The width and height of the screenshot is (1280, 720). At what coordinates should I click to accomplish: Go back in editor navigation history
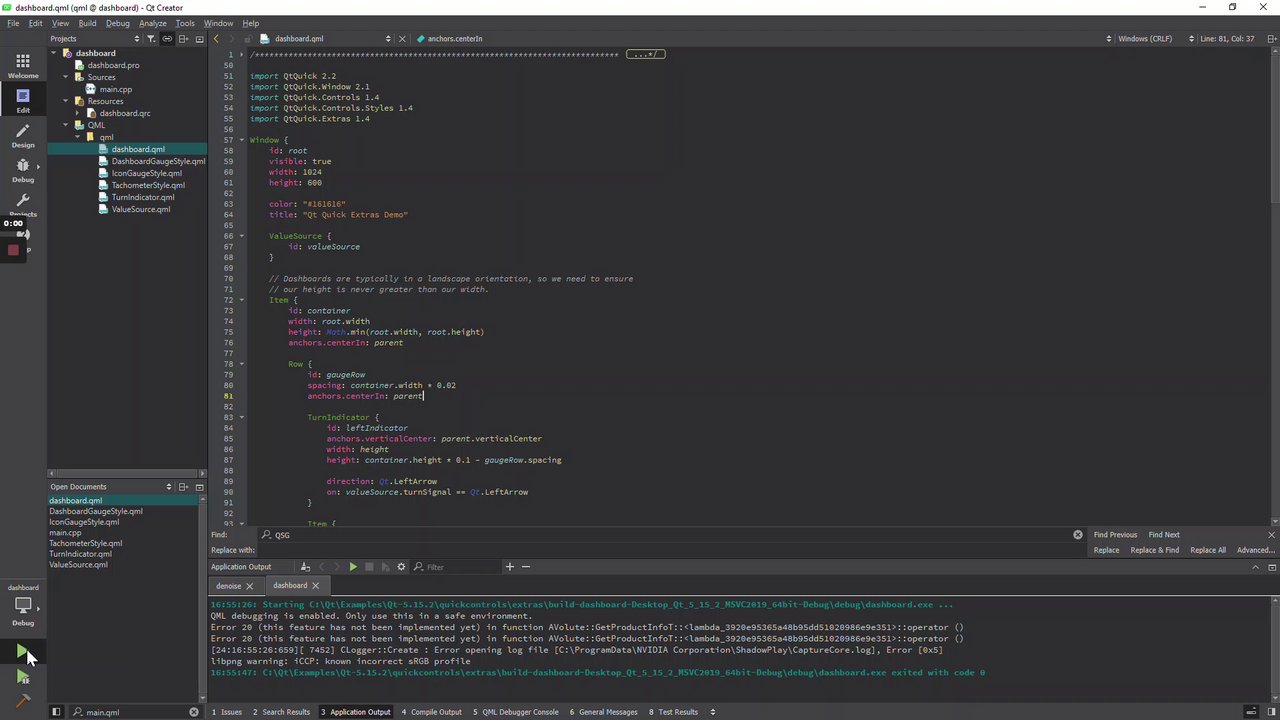click(x=216, y=39)
